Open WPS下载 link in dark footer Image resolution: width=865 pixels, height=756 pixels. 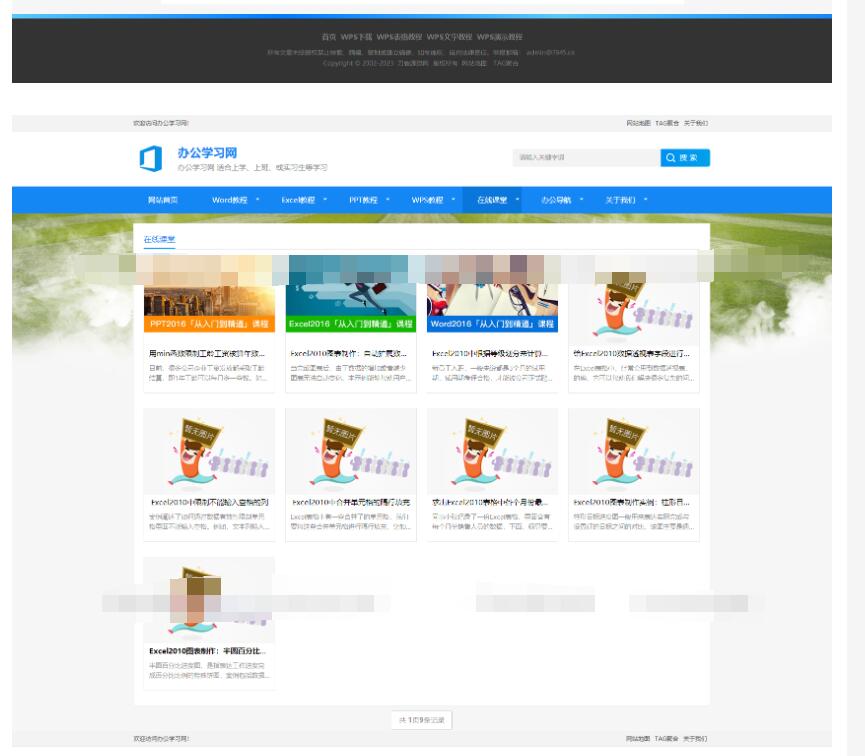pyautogui.click(x=355, y=37)
